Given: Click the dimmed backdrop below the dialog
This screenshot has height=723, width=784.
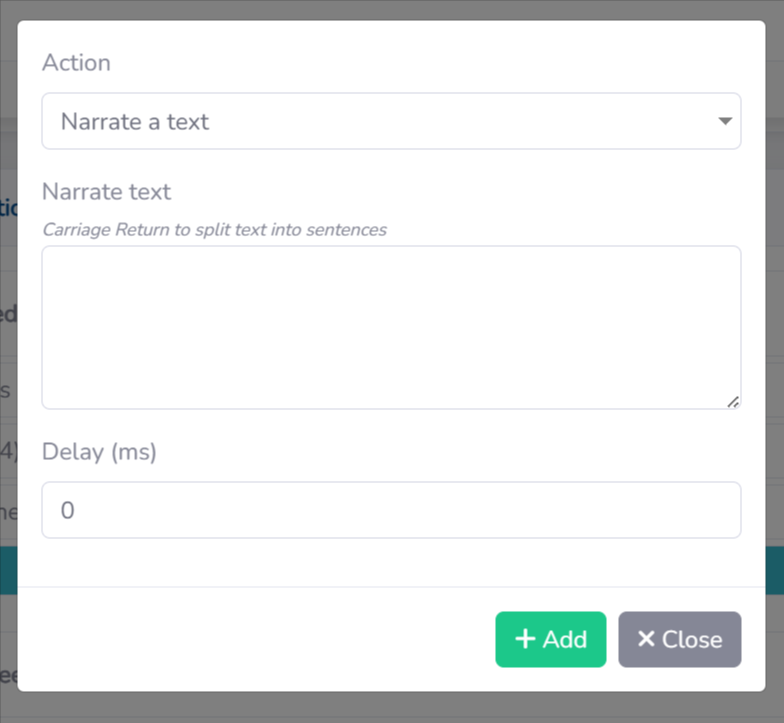Looking at the screenshot, I should pyautogui.click(x=390, y=708).
